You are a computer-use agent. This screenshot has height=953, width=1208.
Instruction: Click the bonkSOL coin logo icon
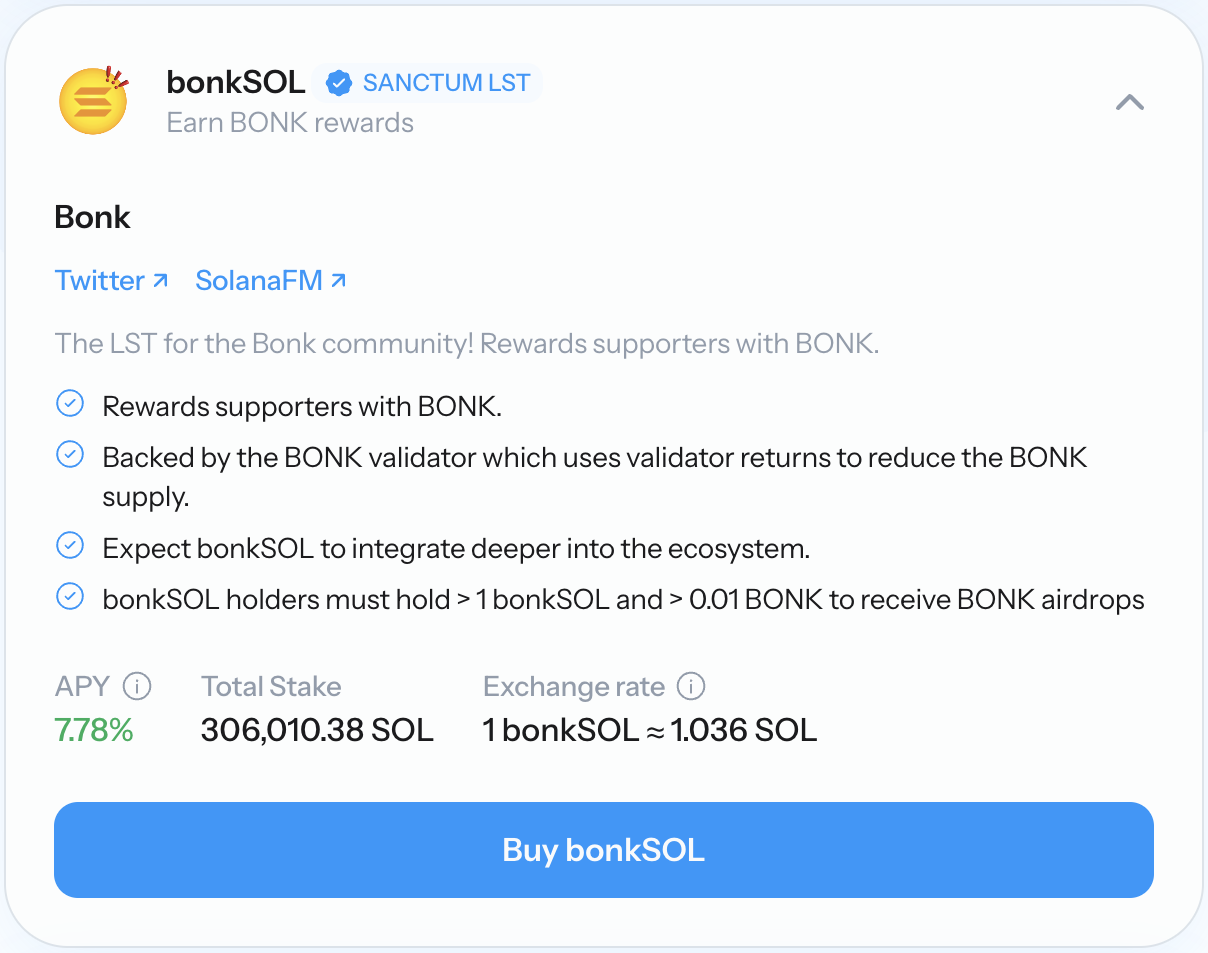pyautogui.click(x=92, y=100)
